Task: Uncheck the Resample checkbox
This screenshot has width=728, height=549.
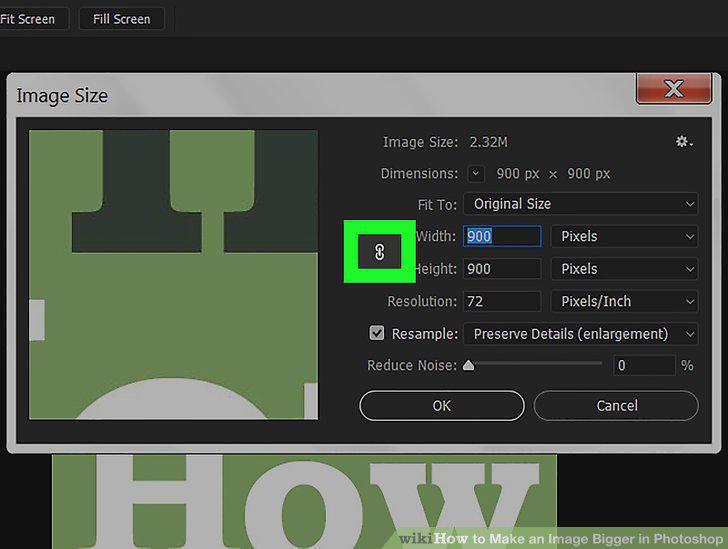Action: point(377,333)
